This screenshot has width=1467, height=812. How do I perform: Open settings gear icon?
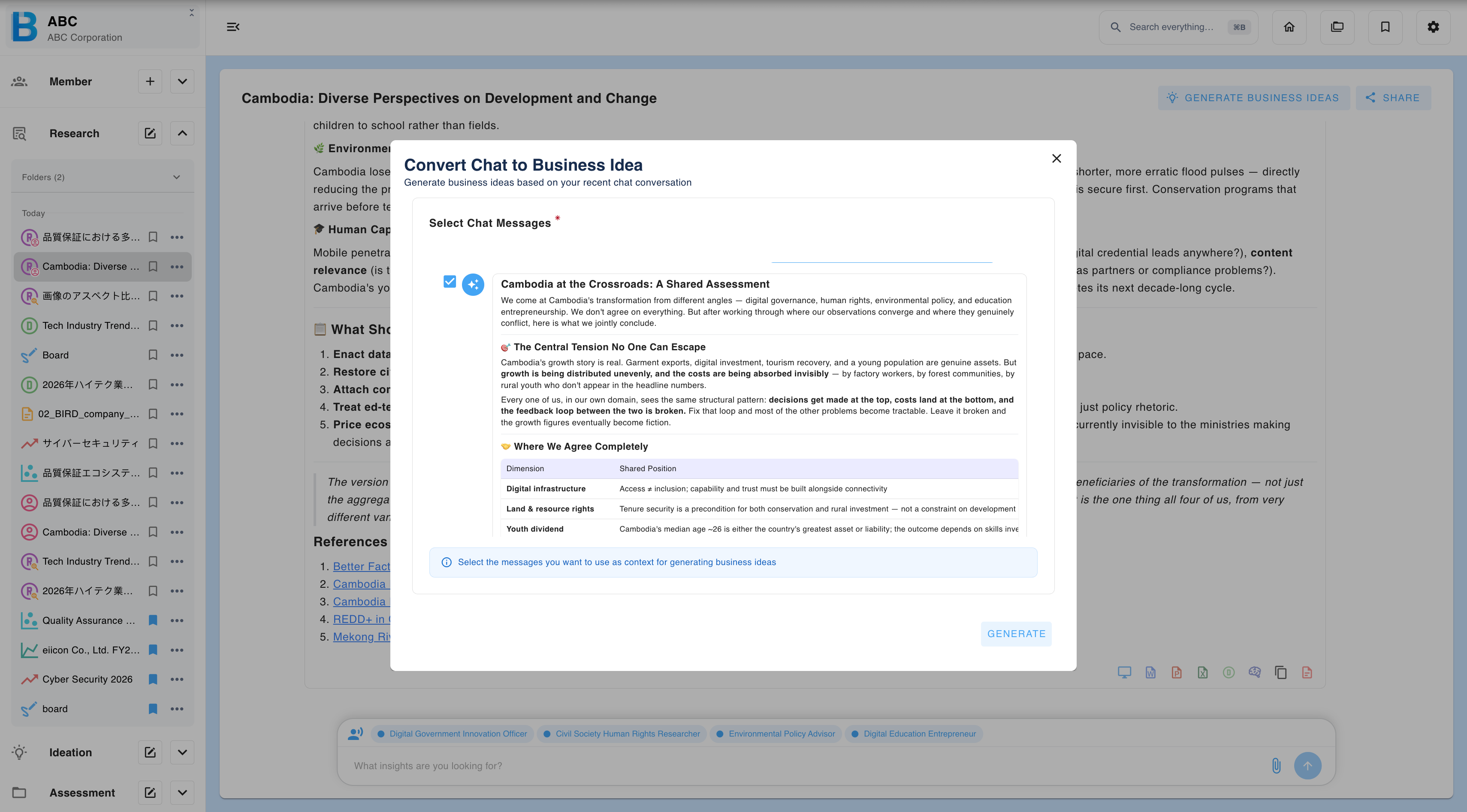click(1433, 27)
